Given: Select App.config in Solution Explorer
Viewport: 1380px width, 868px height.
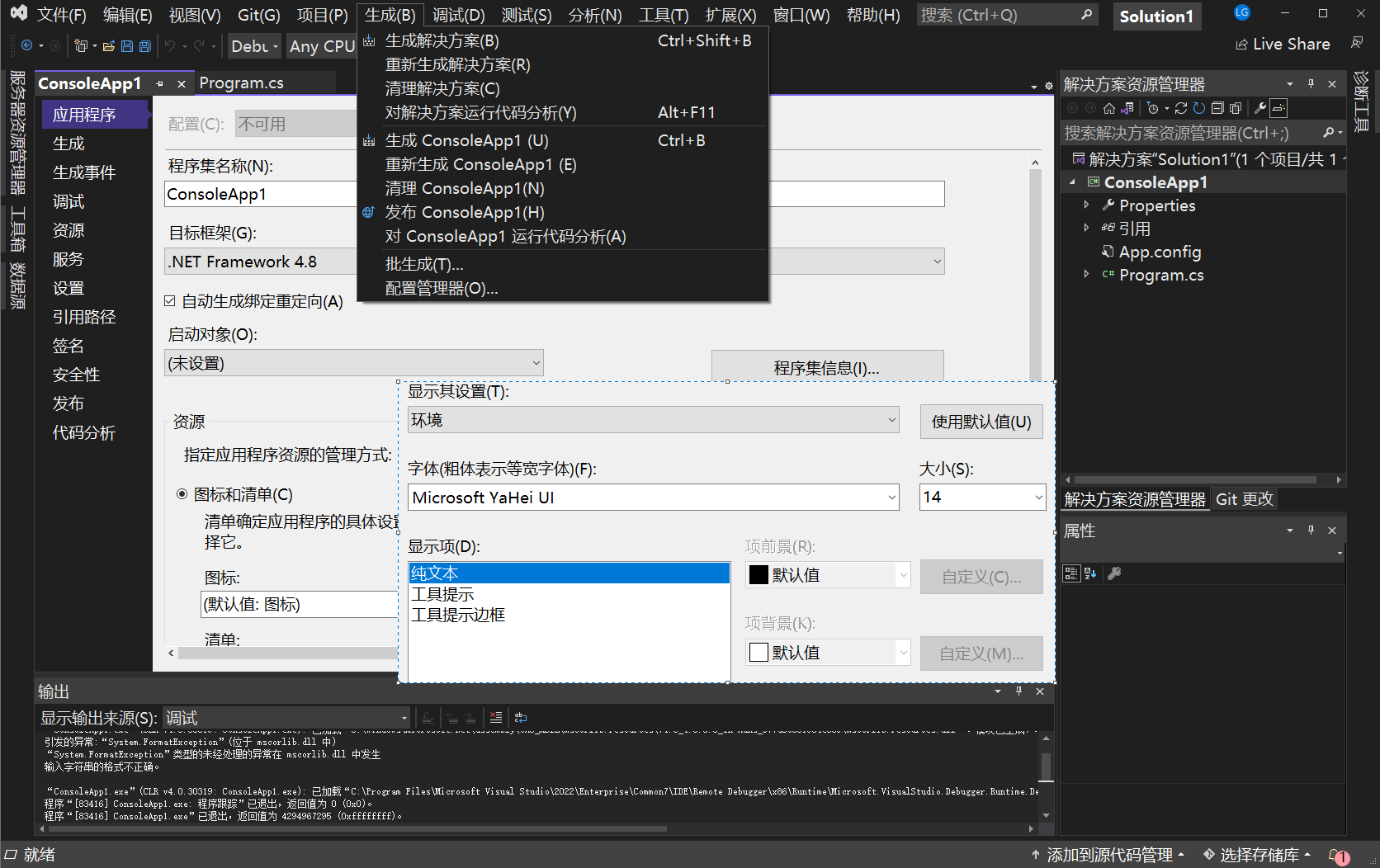Looking at the screenshot, I should point(1160,252).
